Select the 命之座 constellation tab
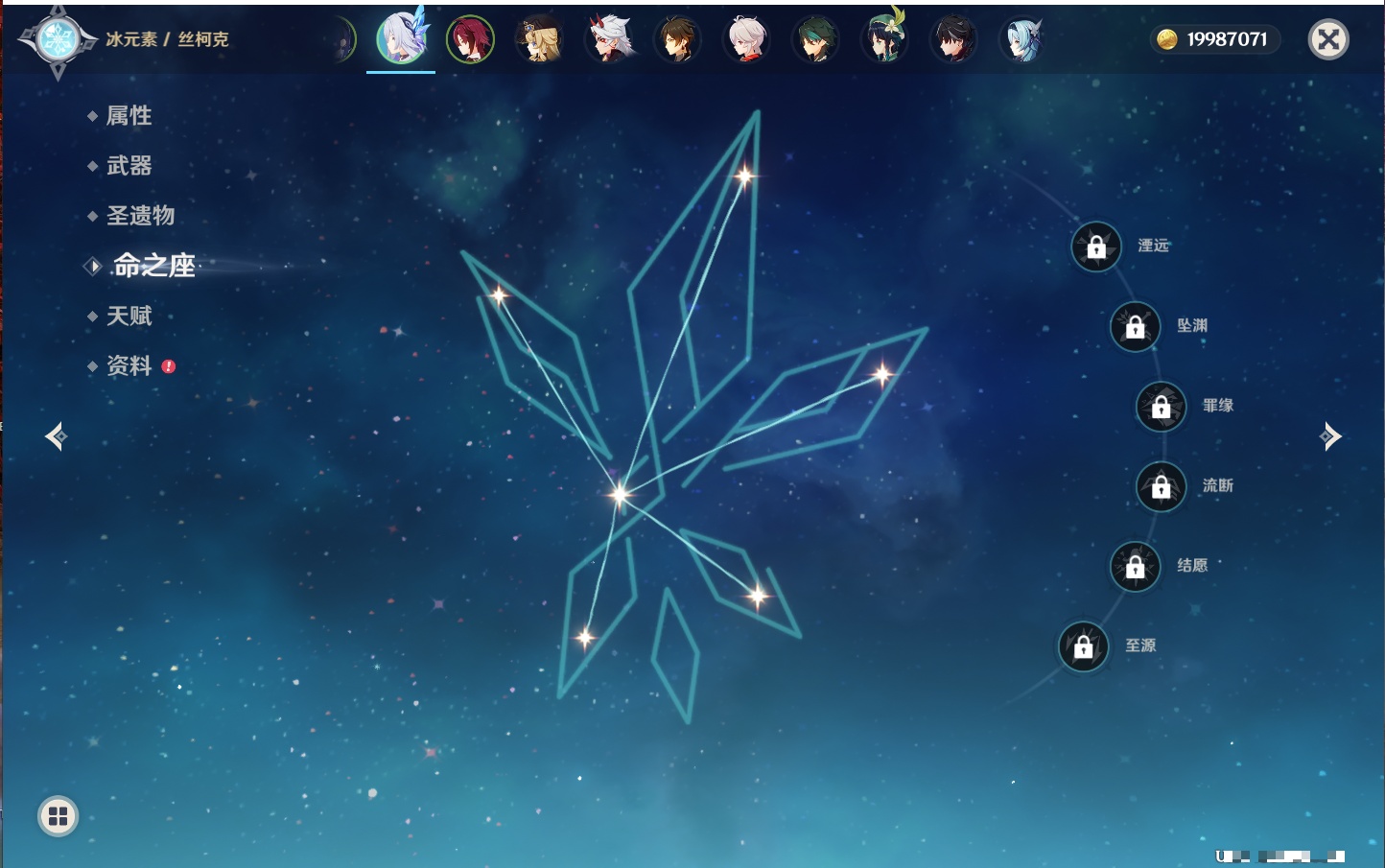Screen dimensions: 1385x868 tap(153, 266)
